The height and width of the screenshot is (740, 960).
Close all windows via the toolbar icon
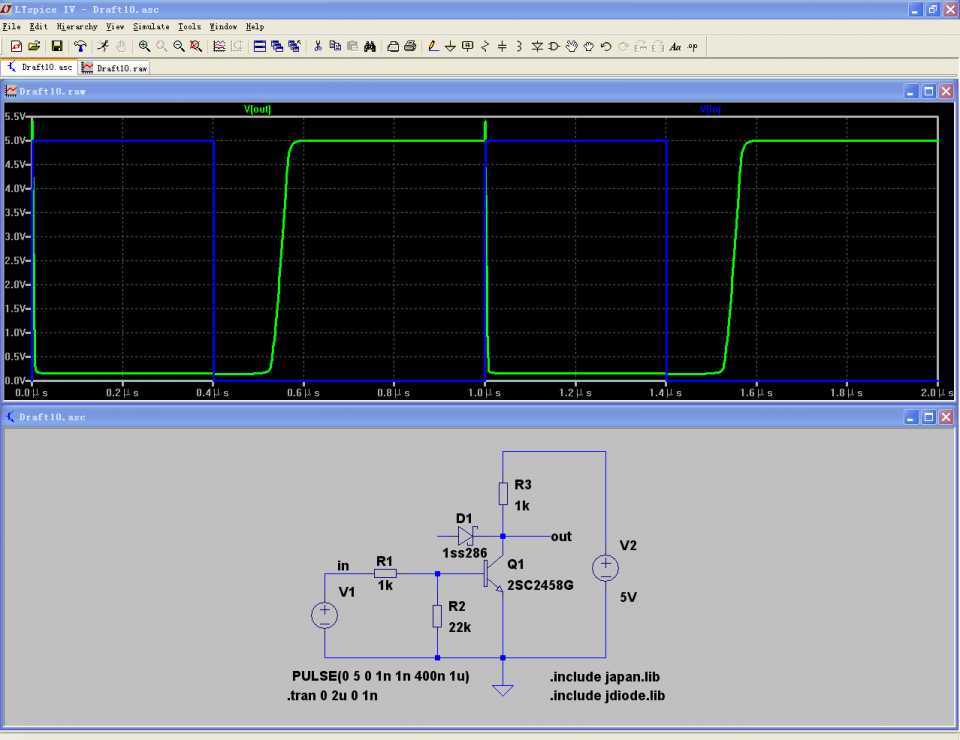tap(294, 46)
